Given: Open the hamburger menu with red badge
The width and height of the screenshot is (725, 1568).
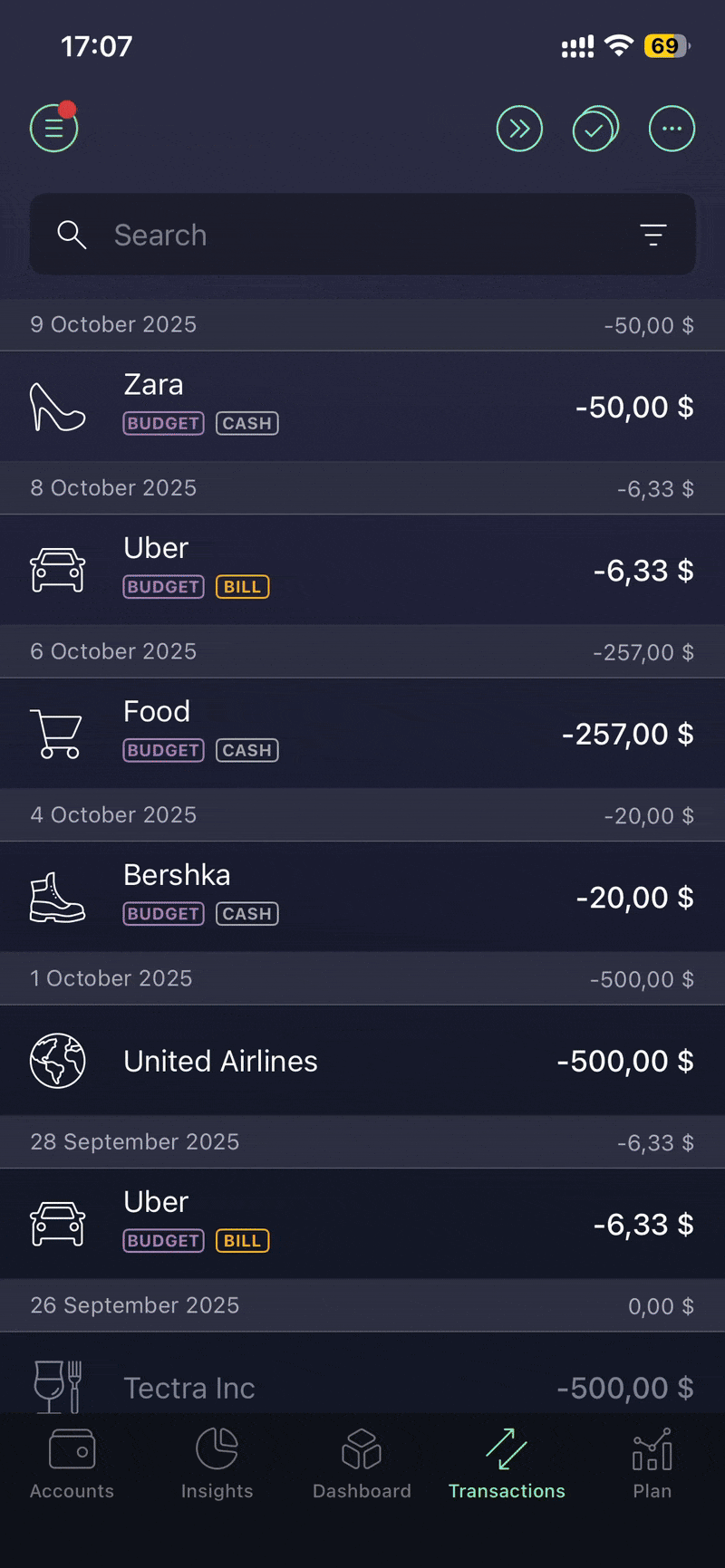Looking at the screenshot, I should 54,129.
